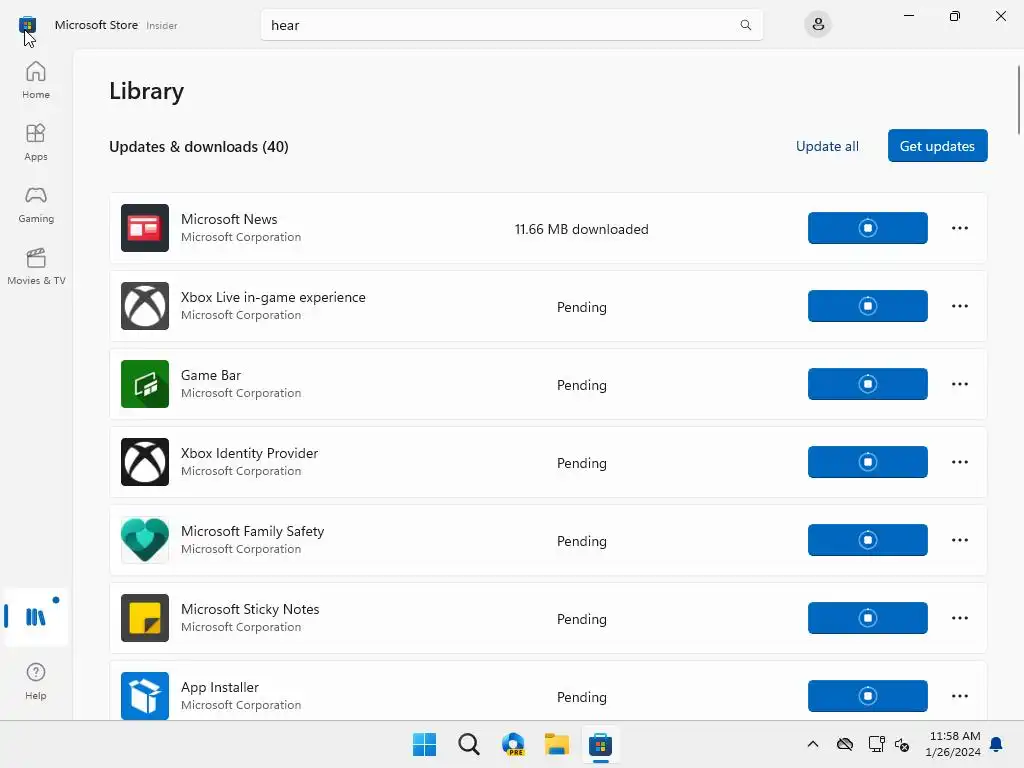Open the Game Bar app icon
Image resolution: width=1024 pixels, height=768 pixels.
[x=145, y=384]
